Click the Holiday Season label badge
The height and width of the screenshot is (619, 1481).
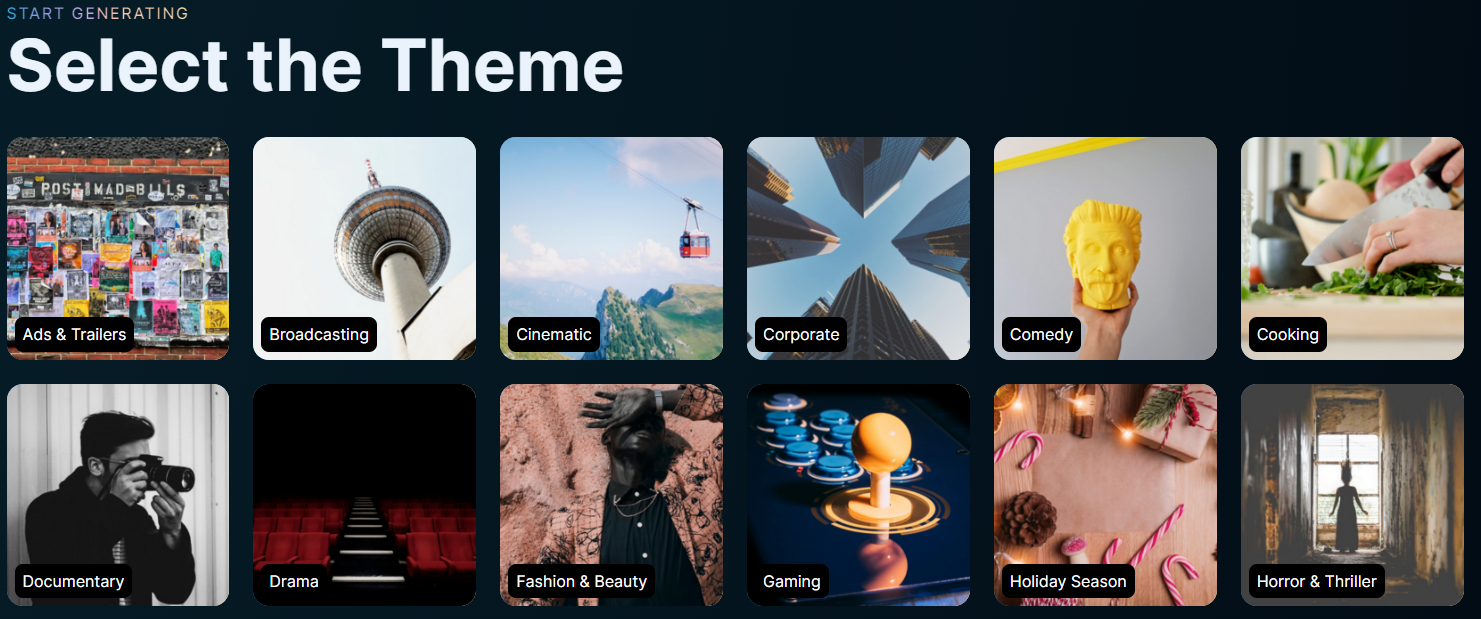click(1068, 581)
